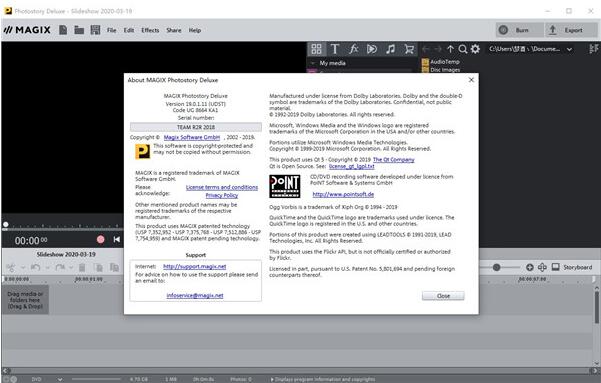Open the http://support.magix.net link
The image size is (601, 383).
[x=195, y=266]
